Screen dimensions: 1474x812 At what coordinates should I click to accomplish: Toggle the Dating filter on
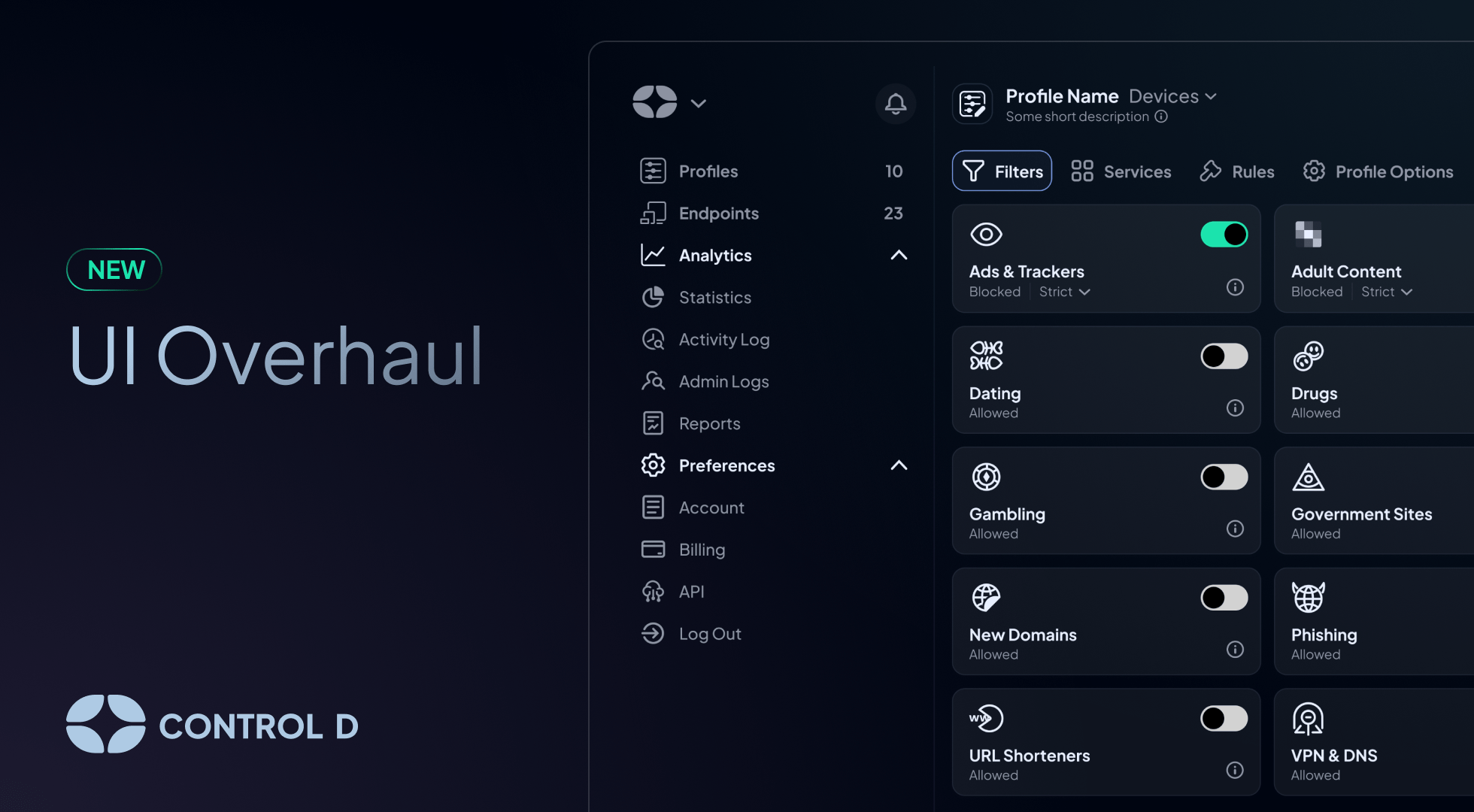(1225, 357)
